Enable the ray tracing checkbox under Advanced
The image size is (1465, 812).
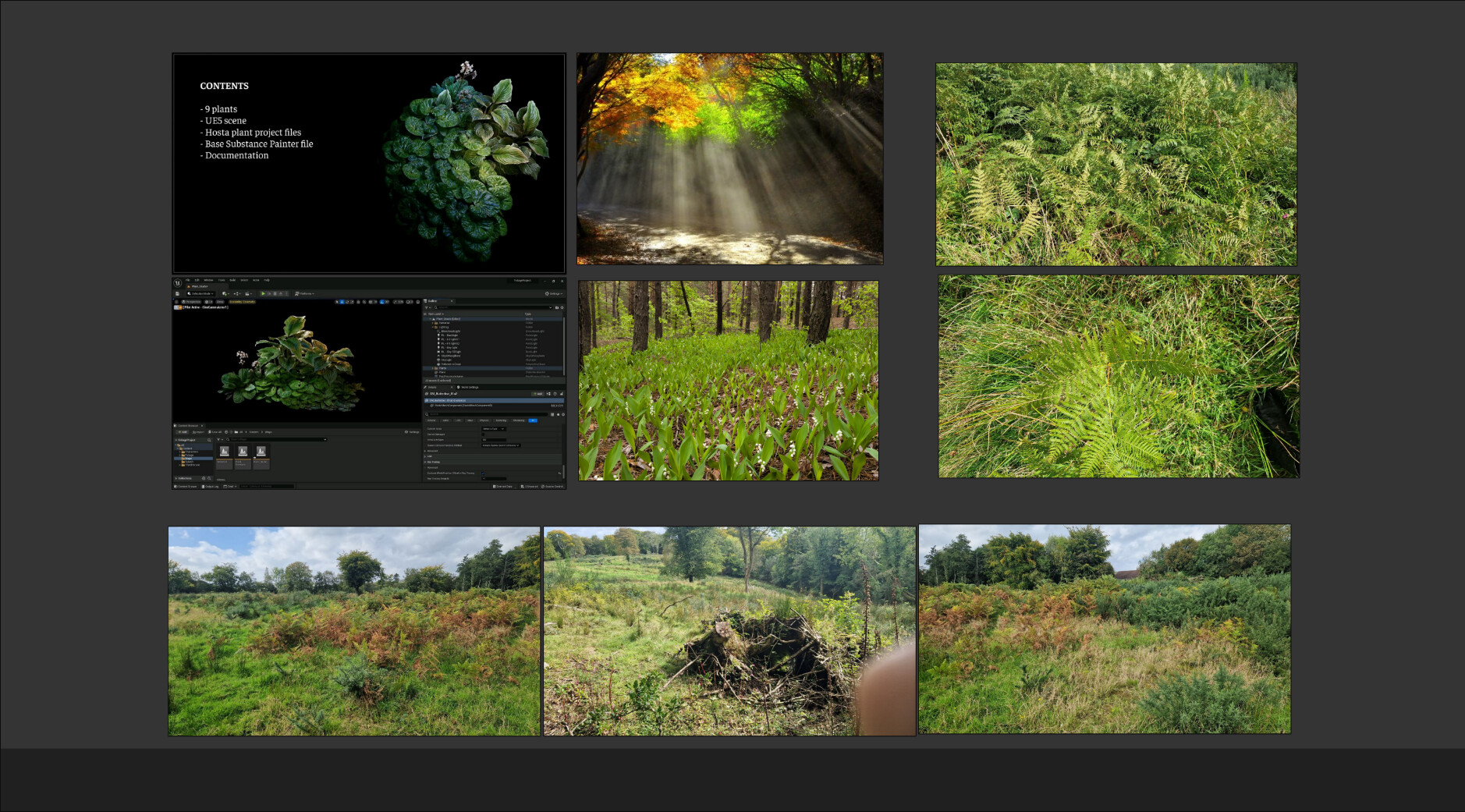[483, 473]
